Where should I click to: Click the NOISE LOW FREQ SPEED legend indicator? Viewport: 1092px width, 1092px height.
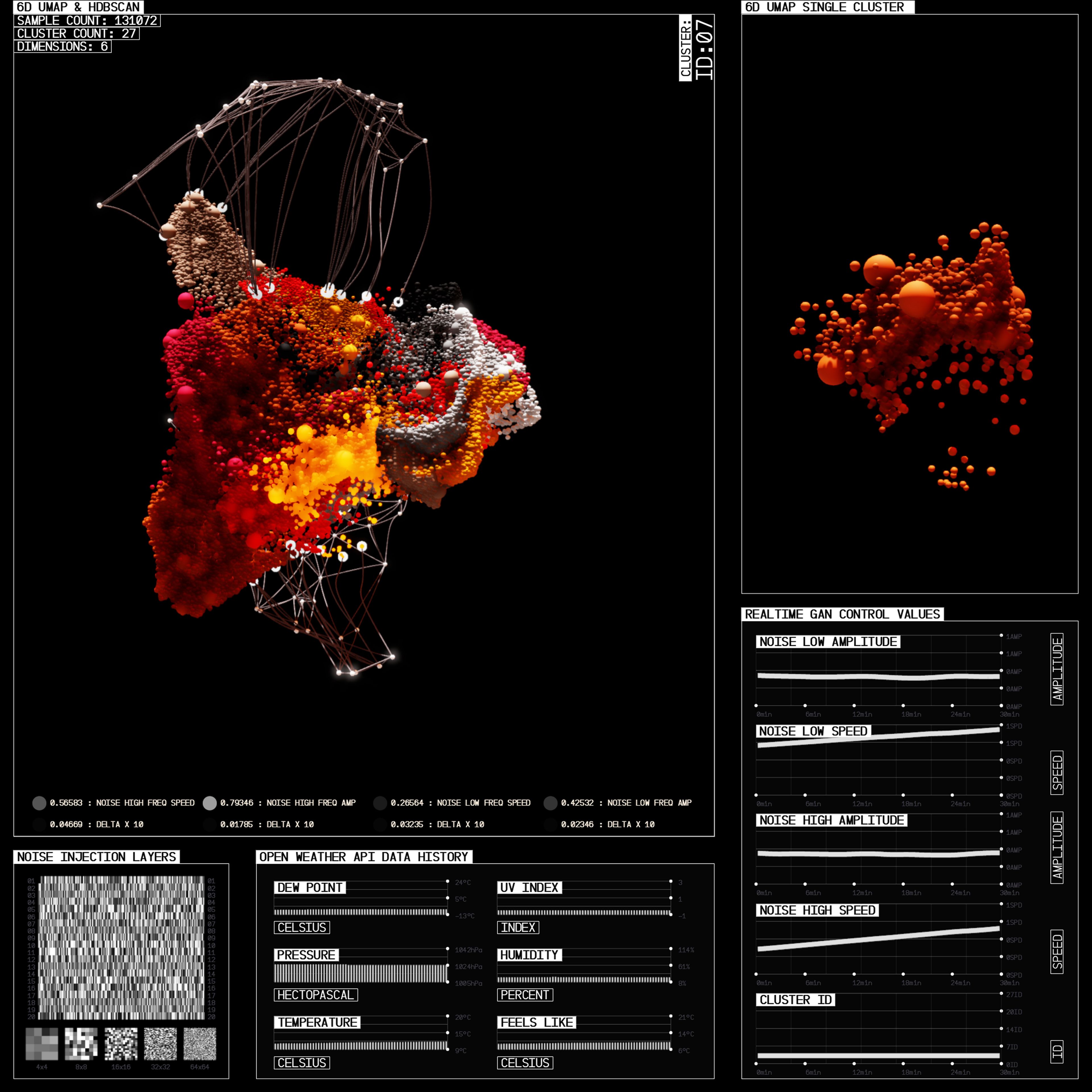point(381,803)
